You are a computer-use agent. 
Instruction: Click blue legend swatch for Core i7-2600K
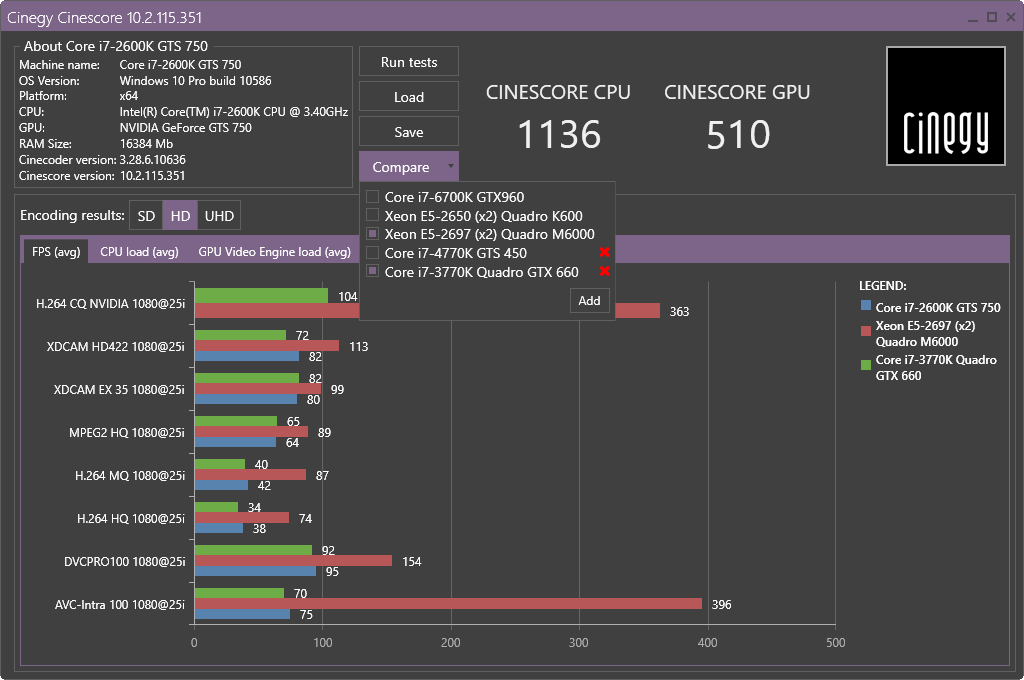(866, 305)
